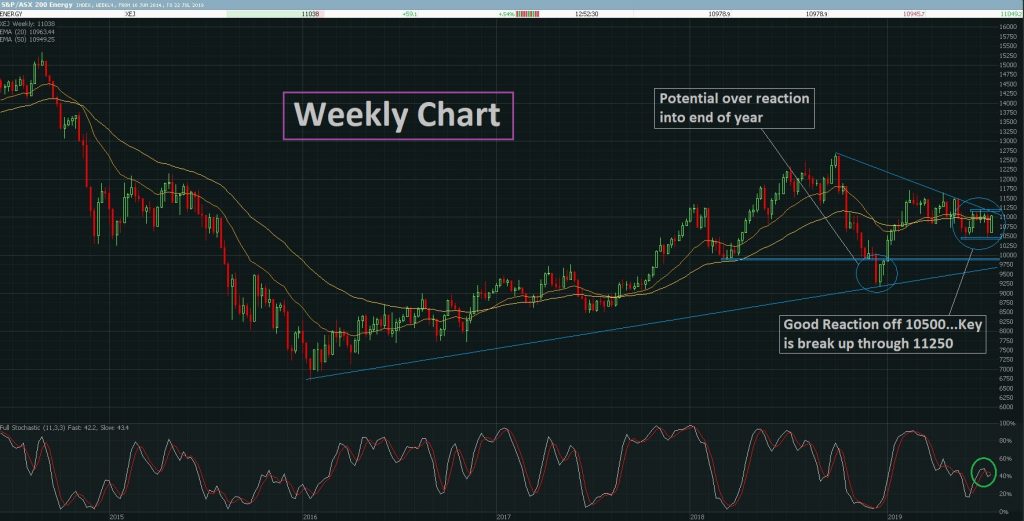This screenshot has height=521, width=1024.
Task: Click the last price 11038 cell
Action: [310, 14]
